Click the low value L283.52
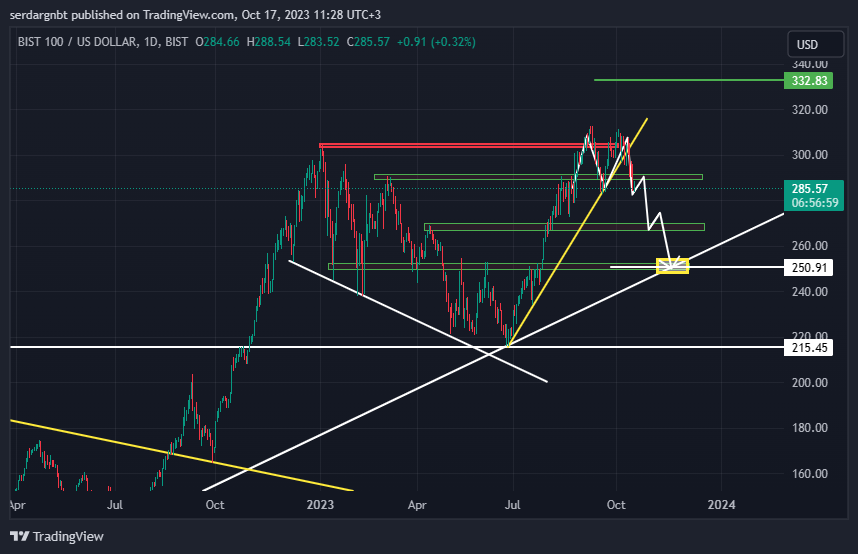858x554 pixels. click(318, 42)
